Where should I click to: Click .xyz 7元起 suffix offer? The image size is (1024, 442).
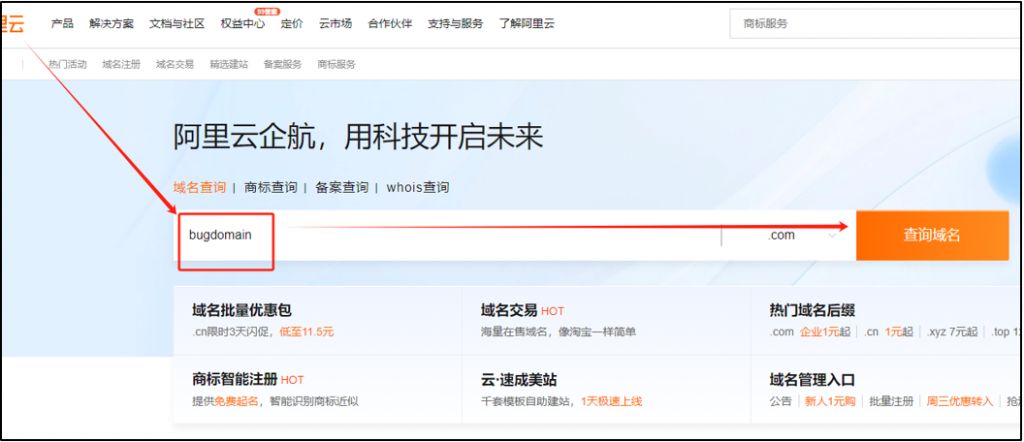coord(953,332)
